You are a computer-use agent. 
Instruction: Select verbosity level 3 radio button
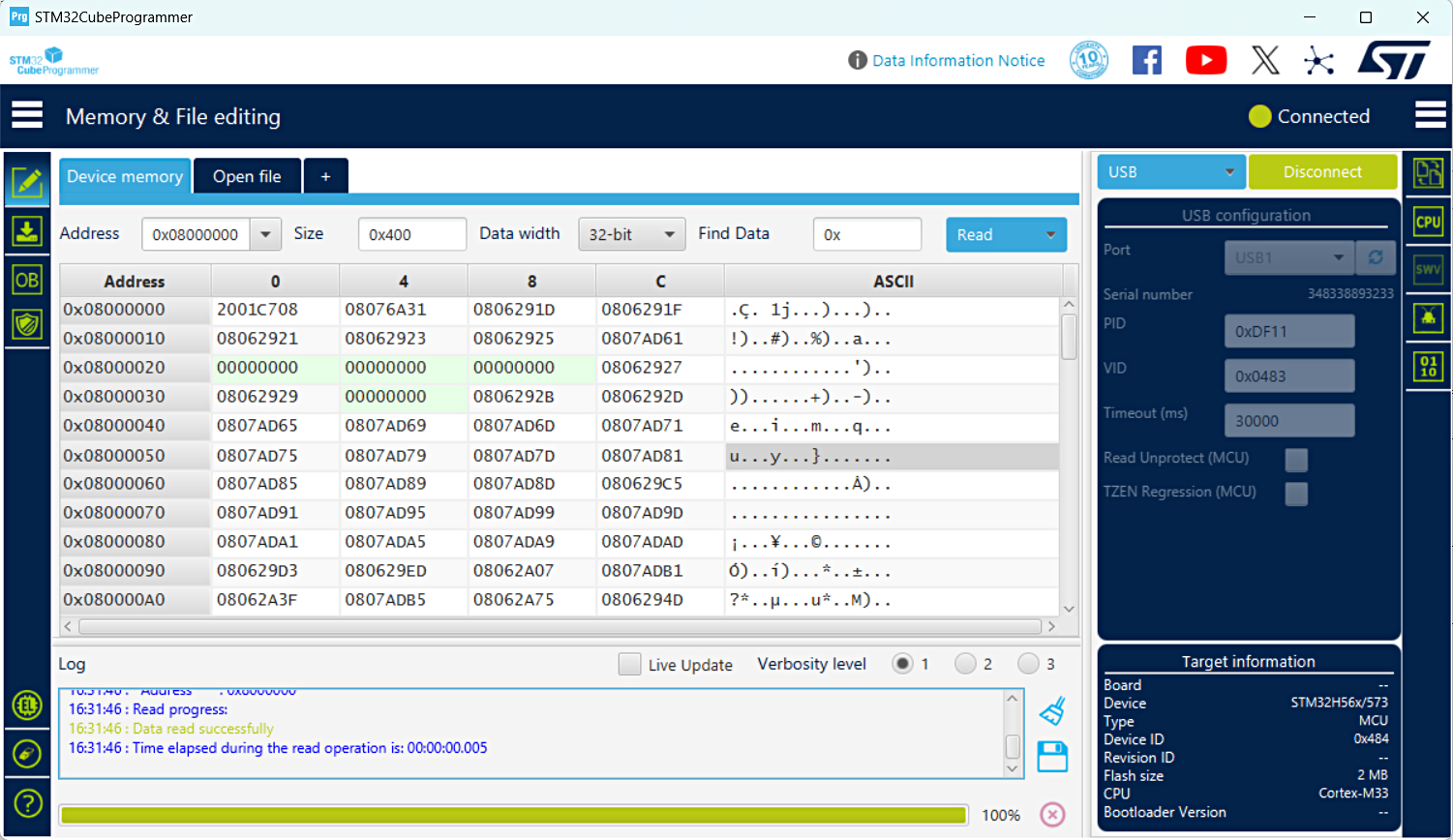click(x=1028, y=664)
